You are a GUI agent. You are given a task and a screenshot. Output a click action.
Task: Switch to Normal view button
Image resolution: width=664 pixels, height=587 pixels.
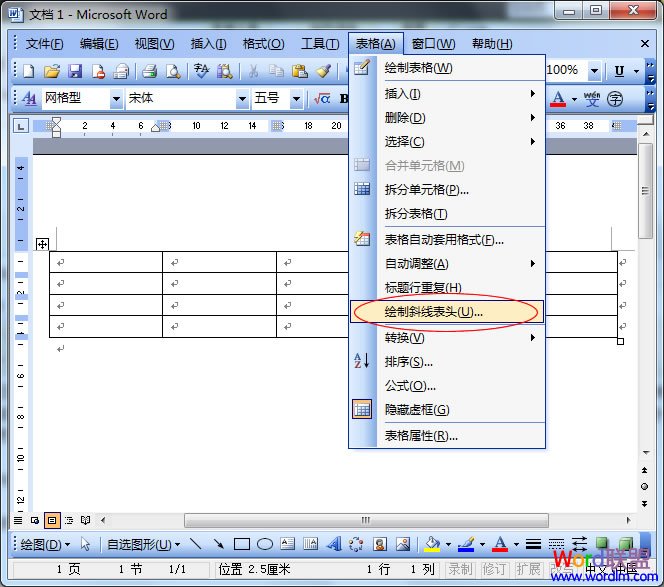tap(18, 520)
